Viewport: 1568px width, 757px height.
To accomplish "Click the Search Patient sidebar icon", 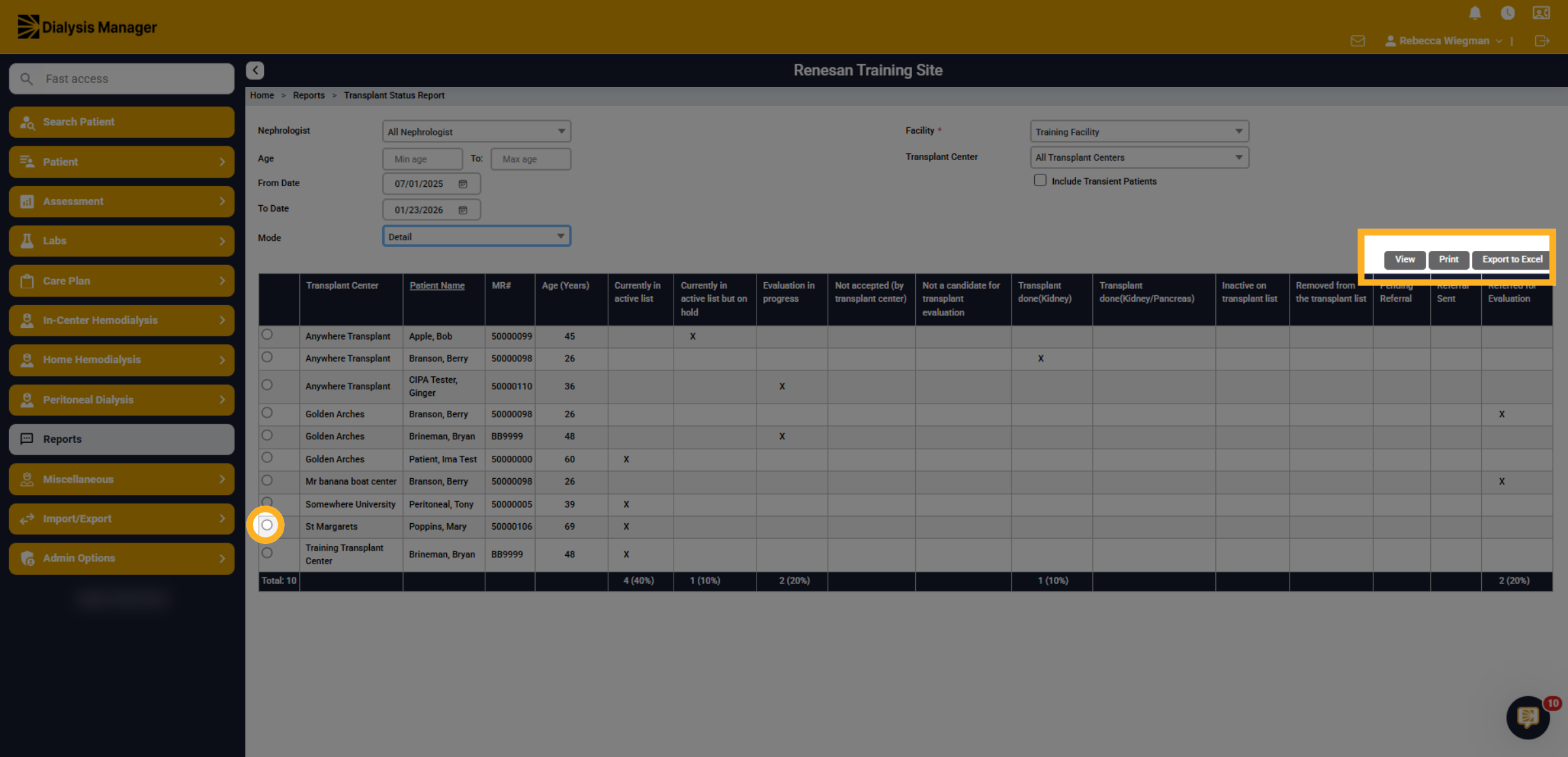I will pyautogui.click(x=27, y=122).
